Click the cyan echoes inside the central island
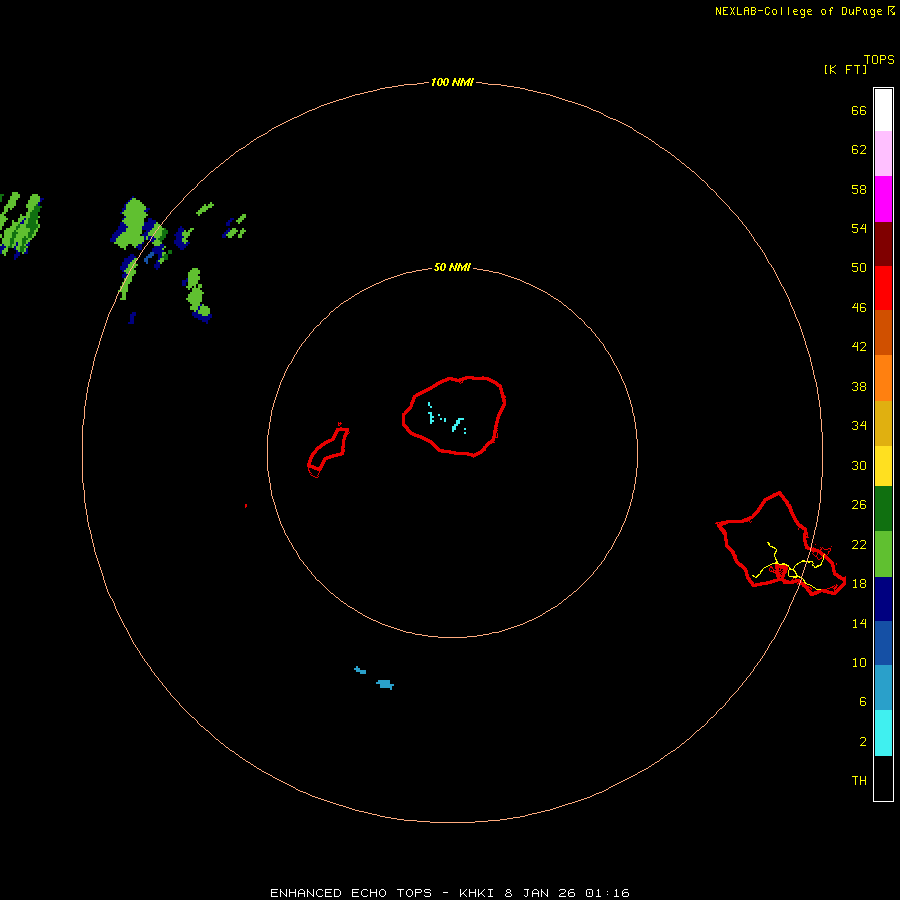The height and width of the screenshot is (900, 900). click(447, 418)
